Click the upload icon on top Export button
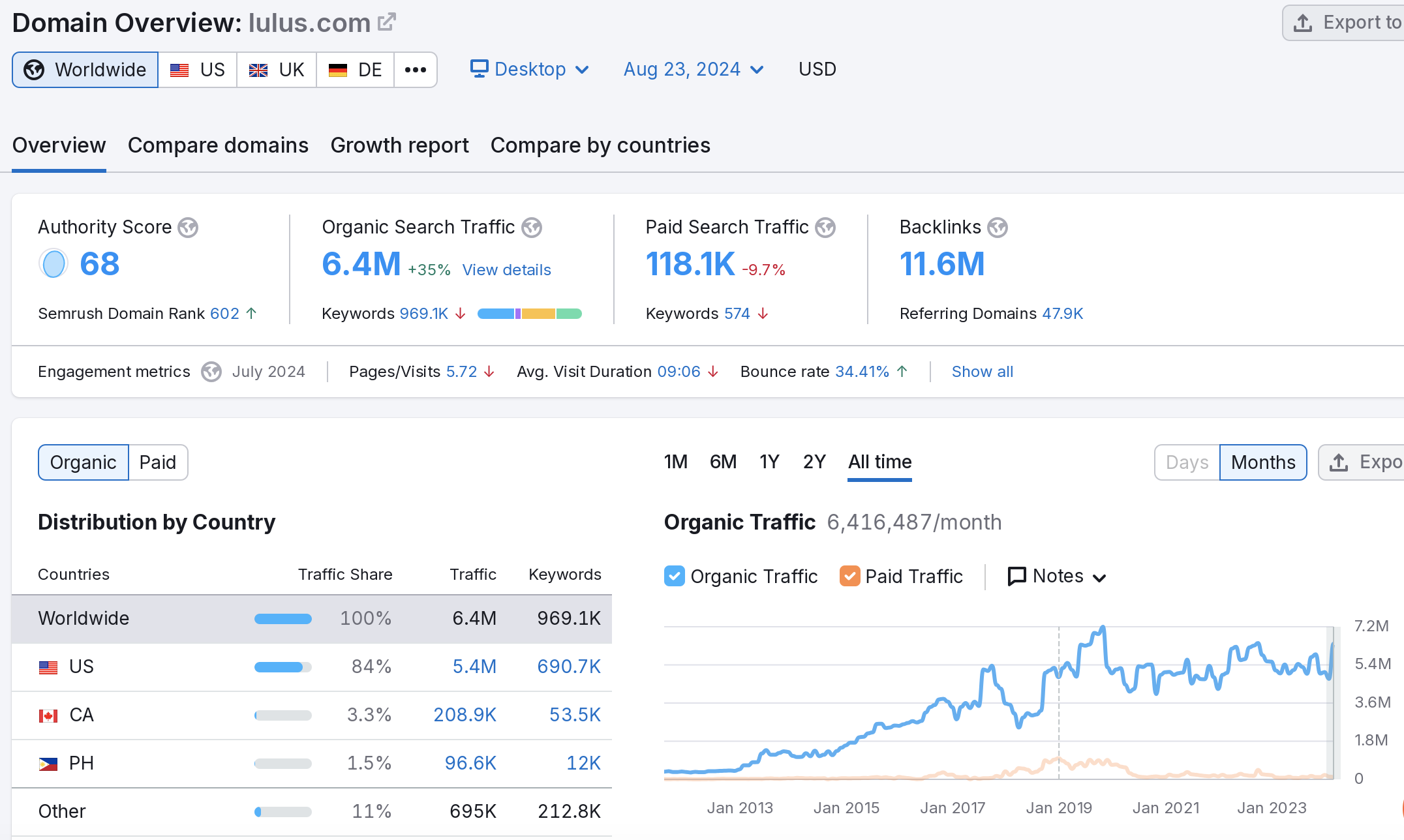1404x840 pixels. pyautogui.click(x=1303, y=23)
